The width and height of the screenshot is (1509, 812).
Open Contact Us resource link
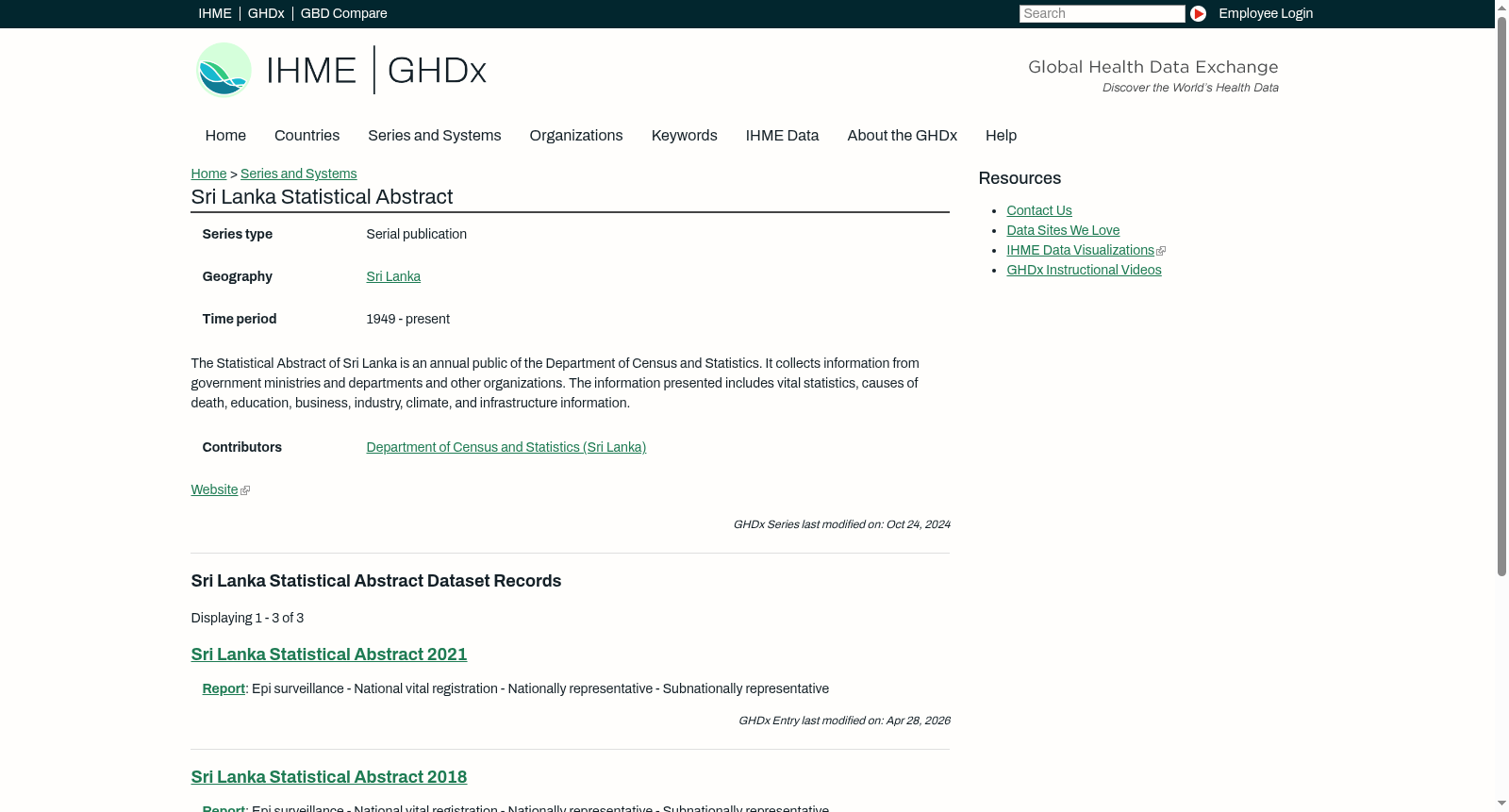tap(1038, 210)
